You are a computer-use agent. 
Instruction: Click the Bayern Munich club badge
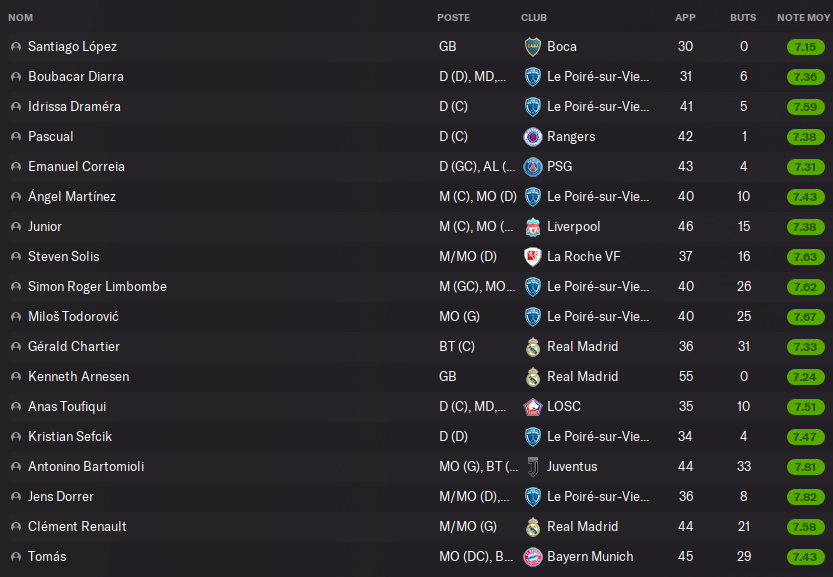[532, 556]
